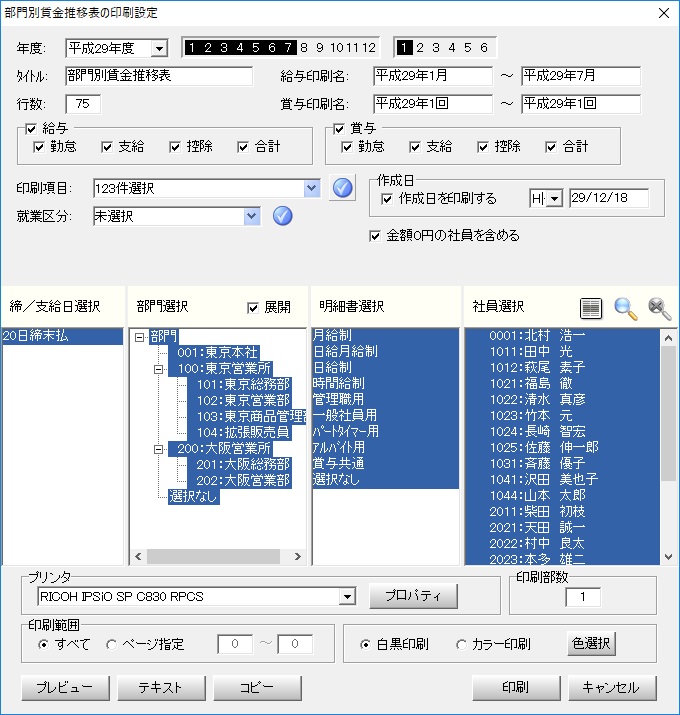Select month 8 in the month selector

click(304, 47)
